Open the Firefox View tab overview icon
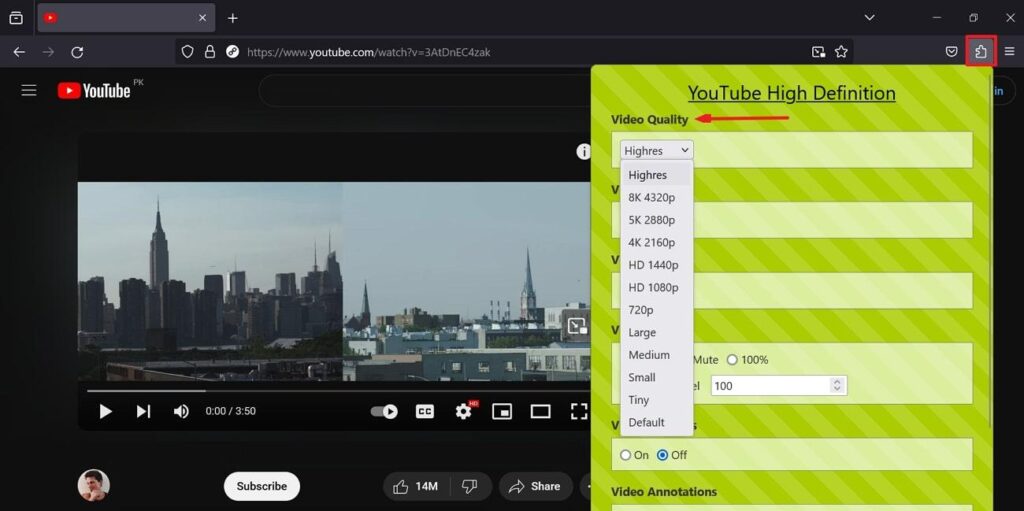Screen dimensions: 1024x511 click(x=16, y=18)
